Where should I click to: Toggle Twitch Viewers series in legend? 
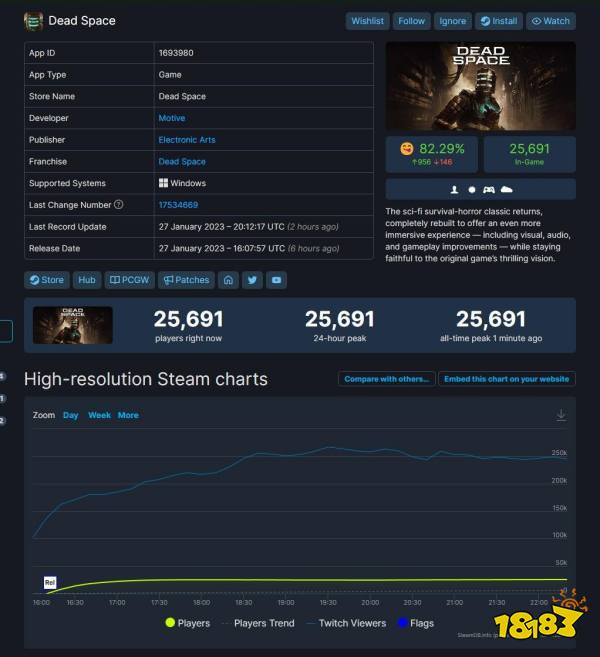point(347,623)
